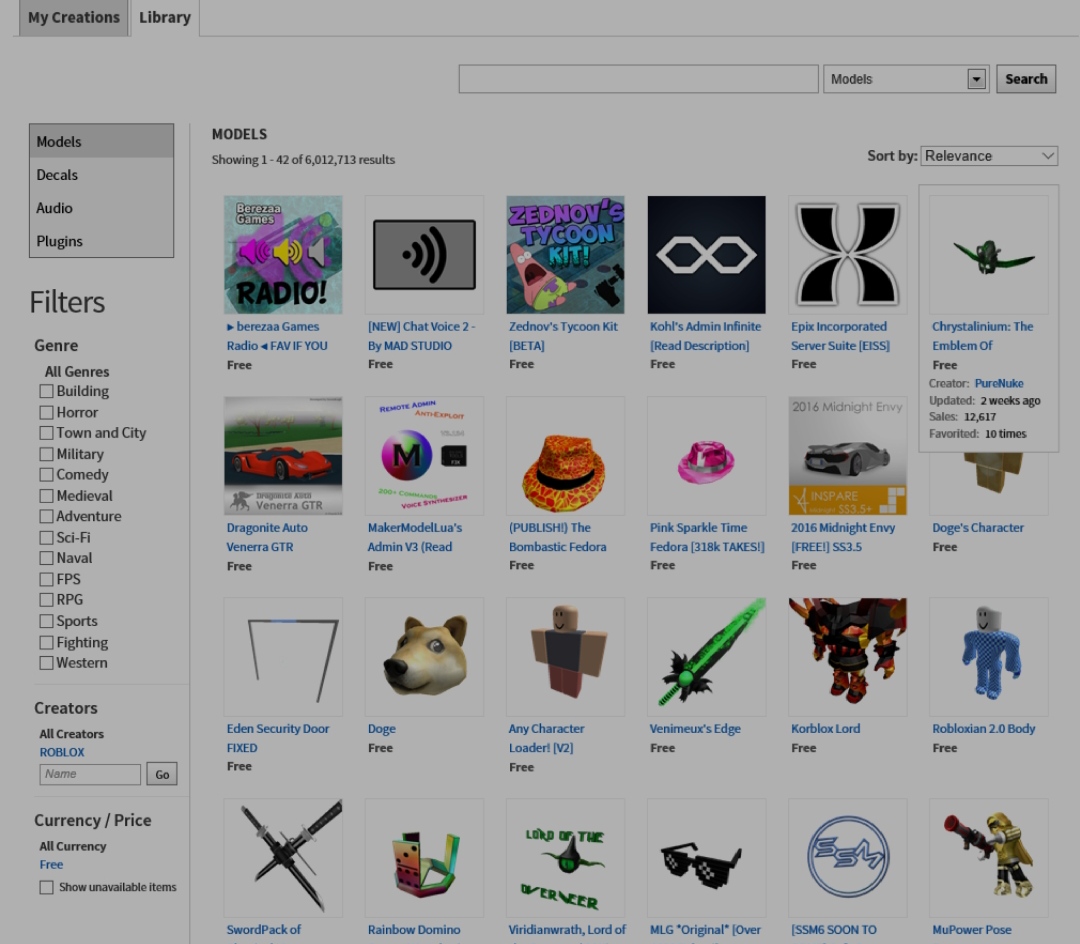The height and width of the screenshot is (944, 1080).
Task: Select the Adventure genre checkbox
Action: [x=46, y=516]
